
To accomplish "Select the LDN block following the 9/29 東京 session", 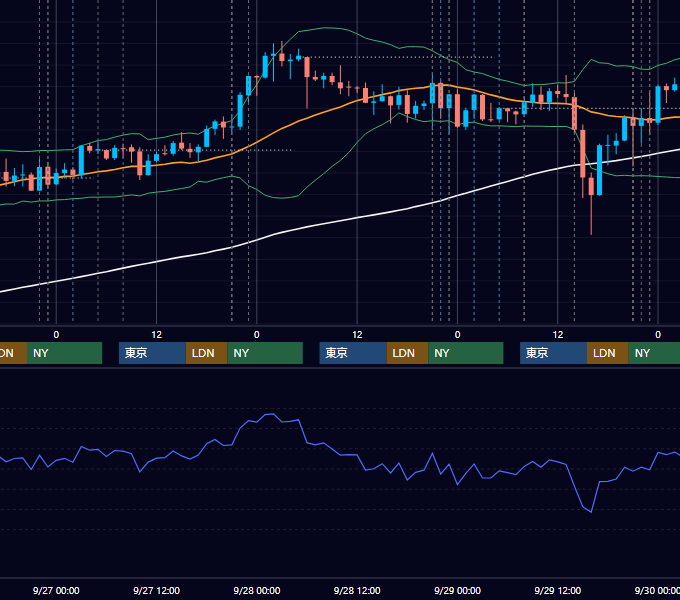I will point(608,353).
